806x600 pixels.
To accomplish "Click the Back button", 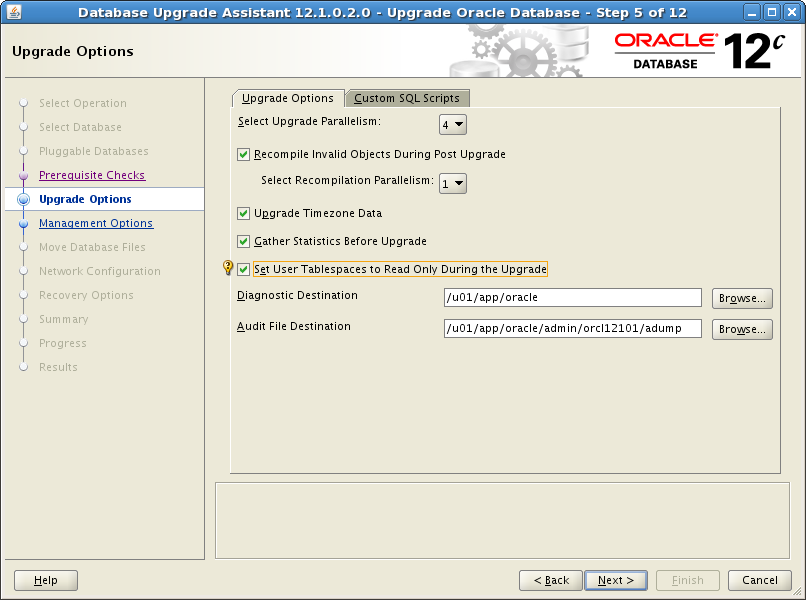I will coord(551,580).
